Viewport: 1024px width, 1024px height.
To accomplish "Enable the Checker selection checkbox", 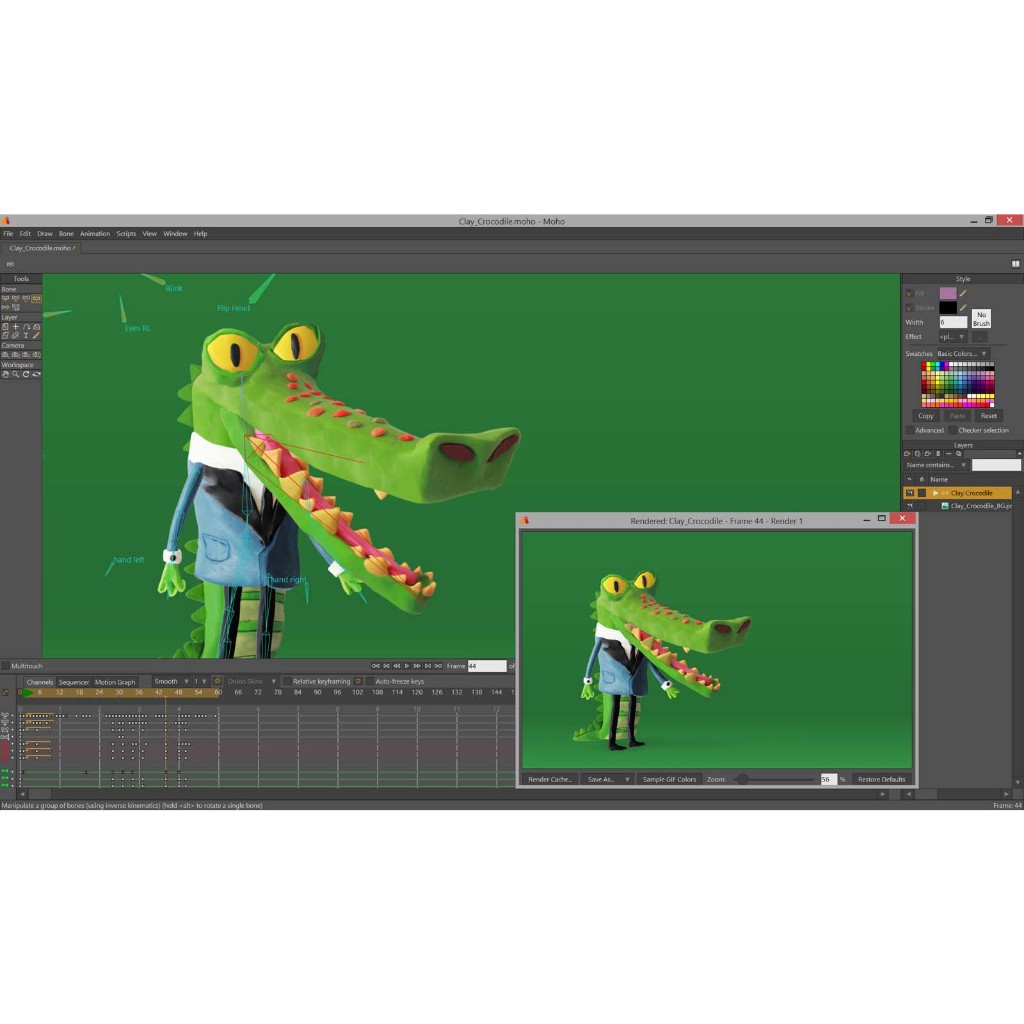I will coord(953,430).
